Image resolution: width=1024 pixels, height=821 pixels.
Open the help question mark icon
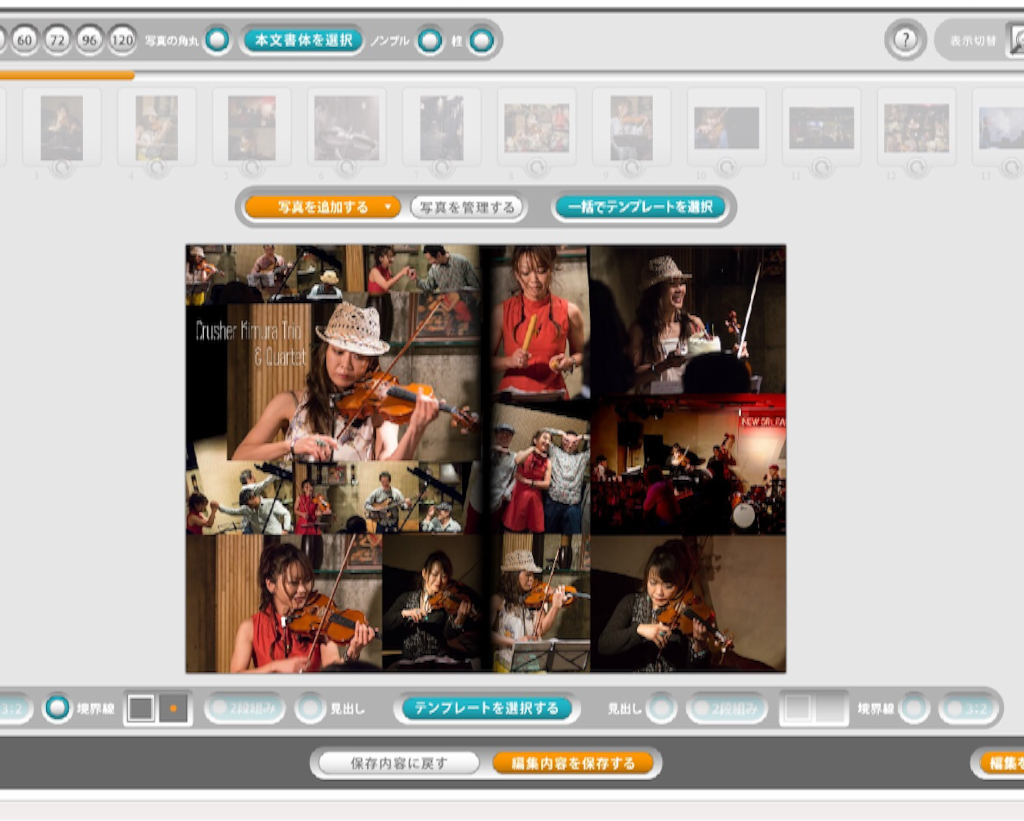point(905,40)
